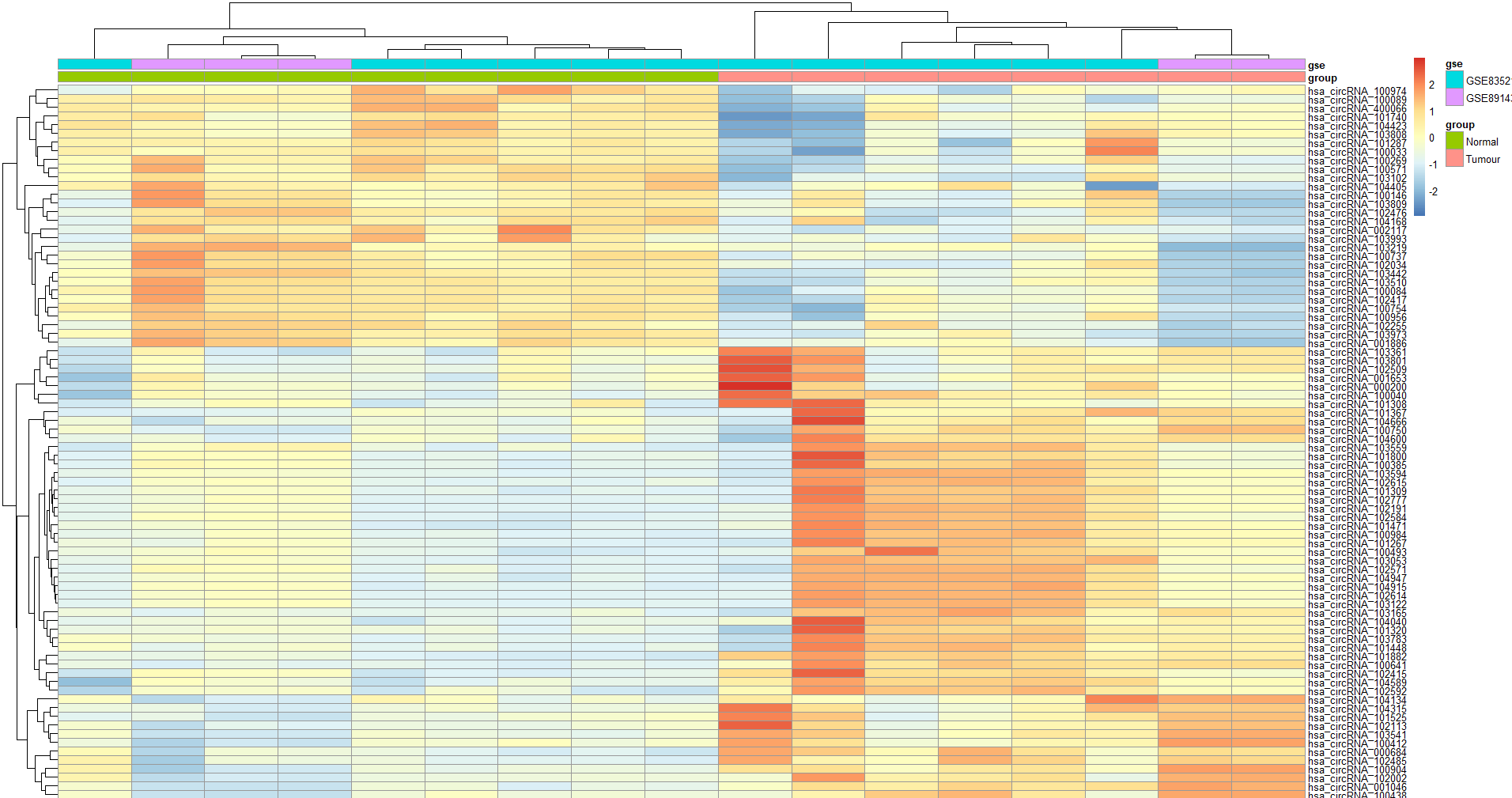Click row label hsa_circRNA_103809
The width and height of the screenshot is (1512, 798).
coord(1357,205)
